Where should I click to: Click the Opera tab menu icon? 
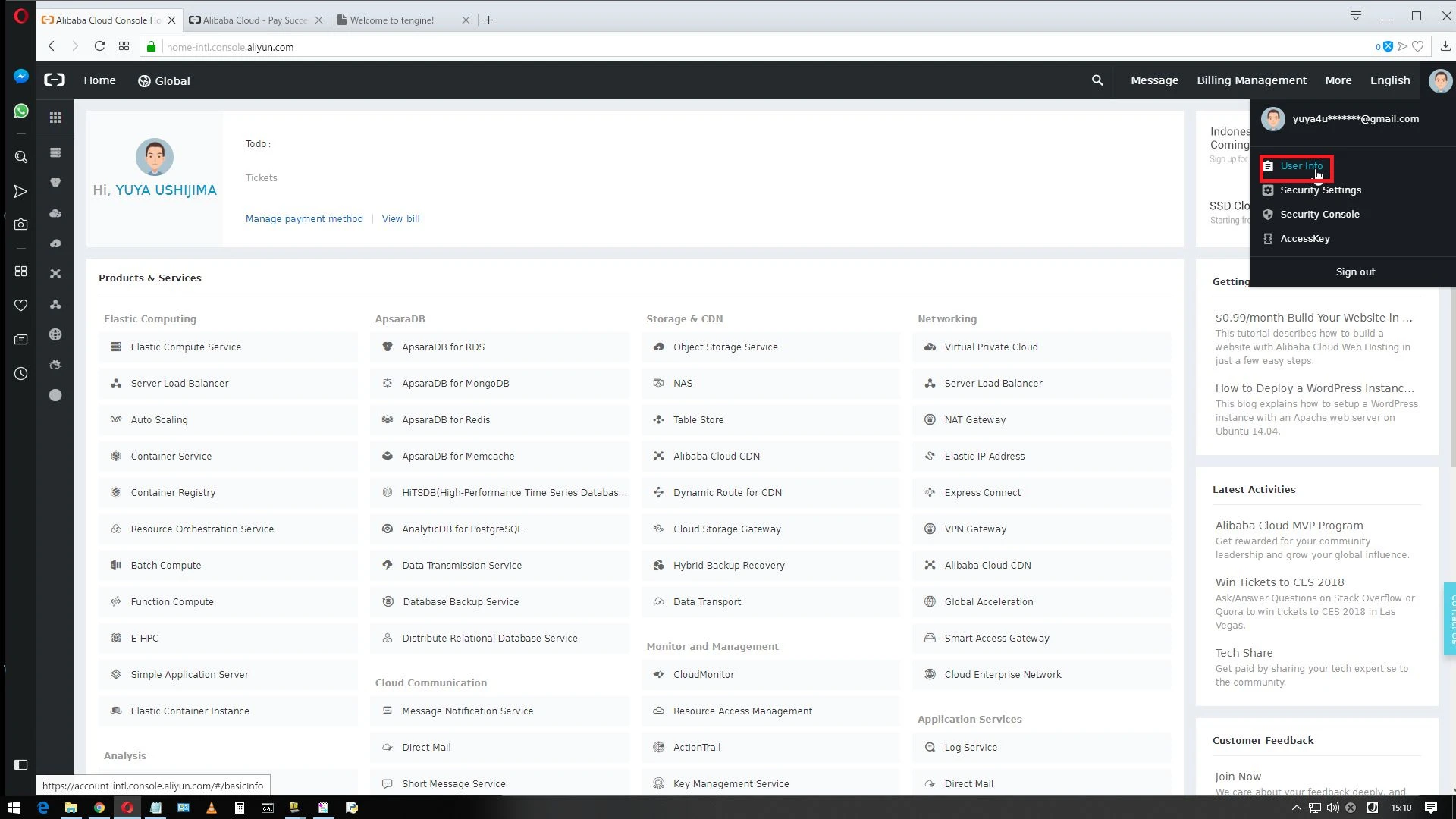pyautogui.click(x=1356, y=16)
